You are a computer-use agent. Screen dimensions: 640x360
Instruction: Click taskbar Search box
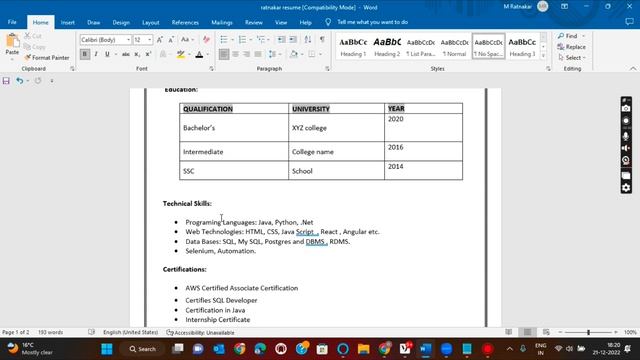(x=143, y=349)
